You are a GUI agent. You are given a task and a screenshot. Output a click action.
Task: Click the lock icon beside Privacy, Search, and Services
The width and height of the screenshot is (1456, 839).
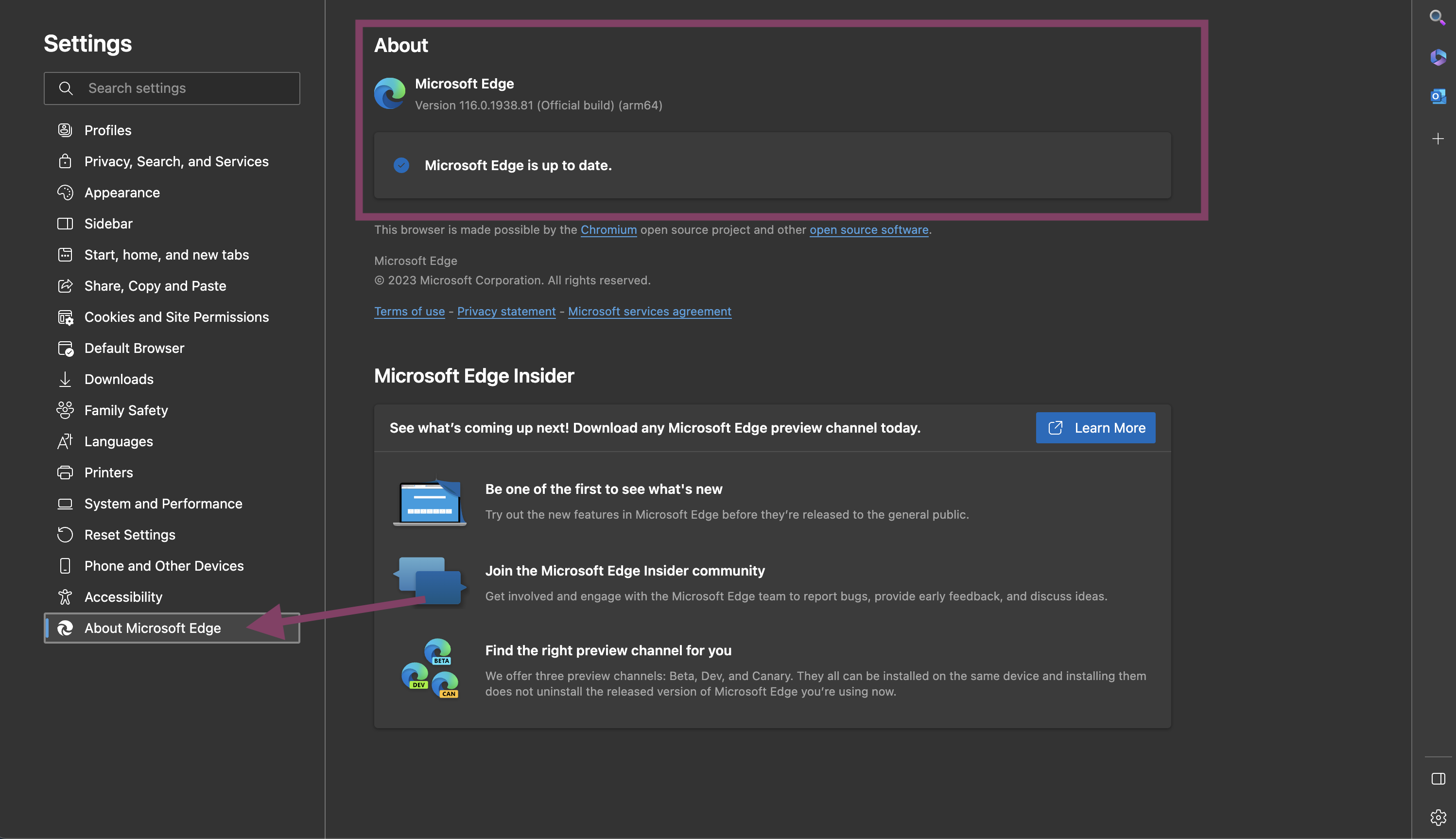click(65, 161)
